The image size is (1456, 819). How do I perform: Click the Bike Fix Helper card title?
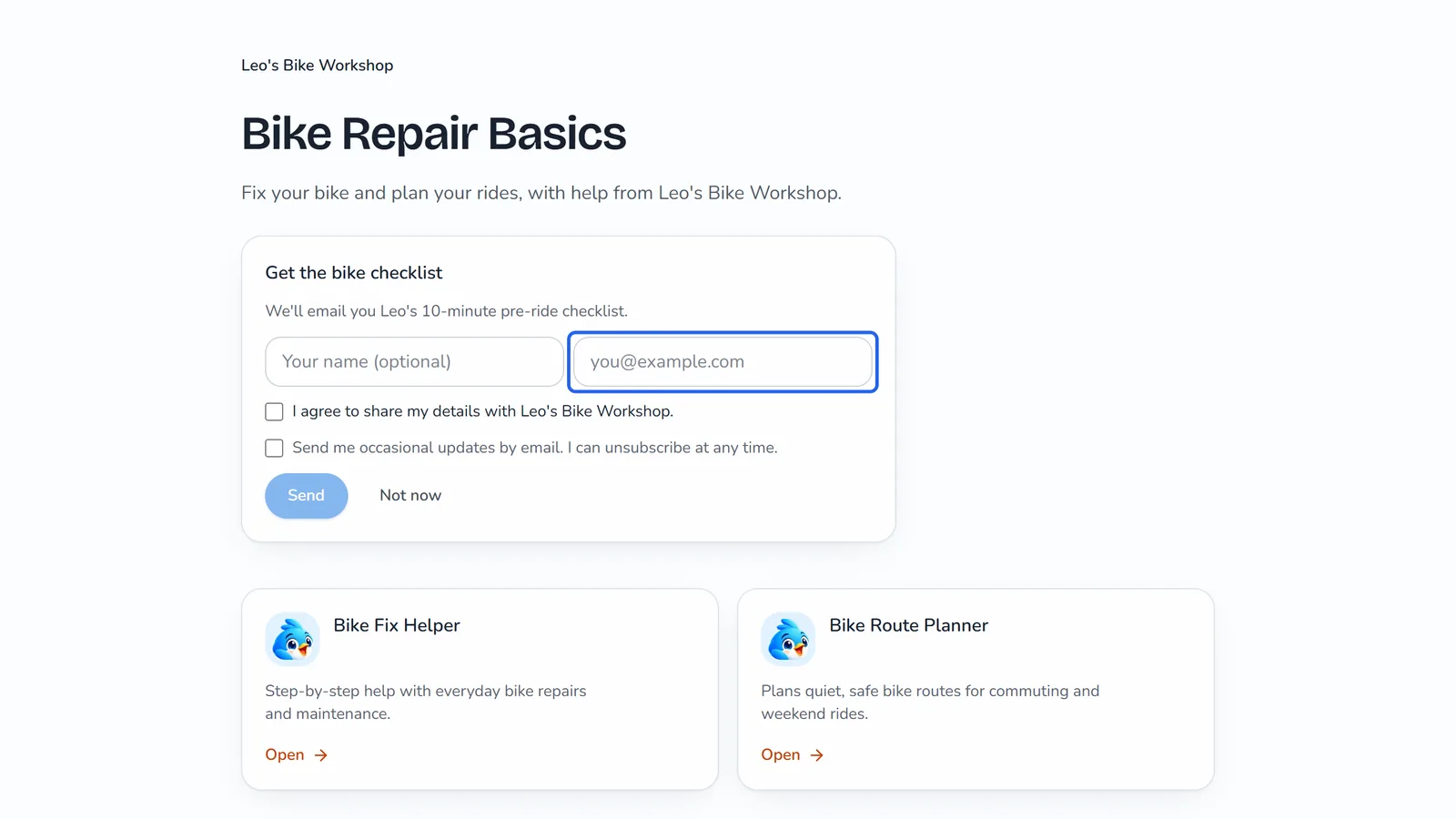397,625
